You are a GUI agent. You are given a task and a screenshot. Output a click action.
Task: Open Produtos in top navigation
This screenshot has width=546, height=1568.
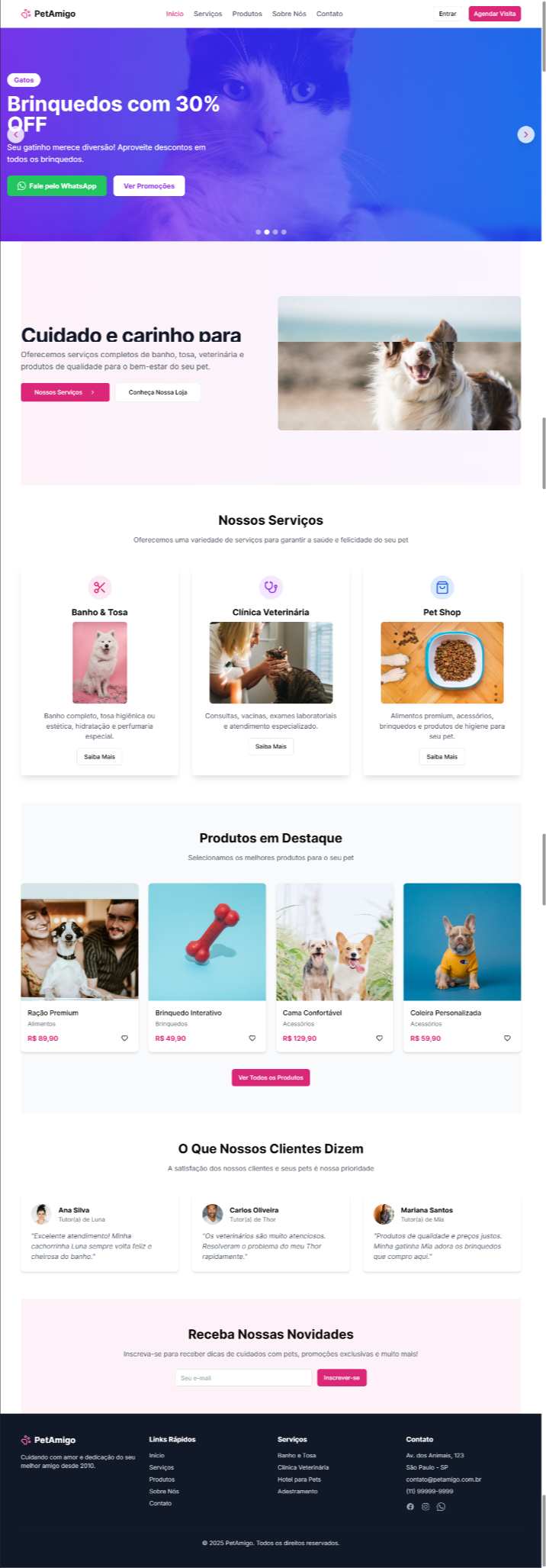click(247, 14)
